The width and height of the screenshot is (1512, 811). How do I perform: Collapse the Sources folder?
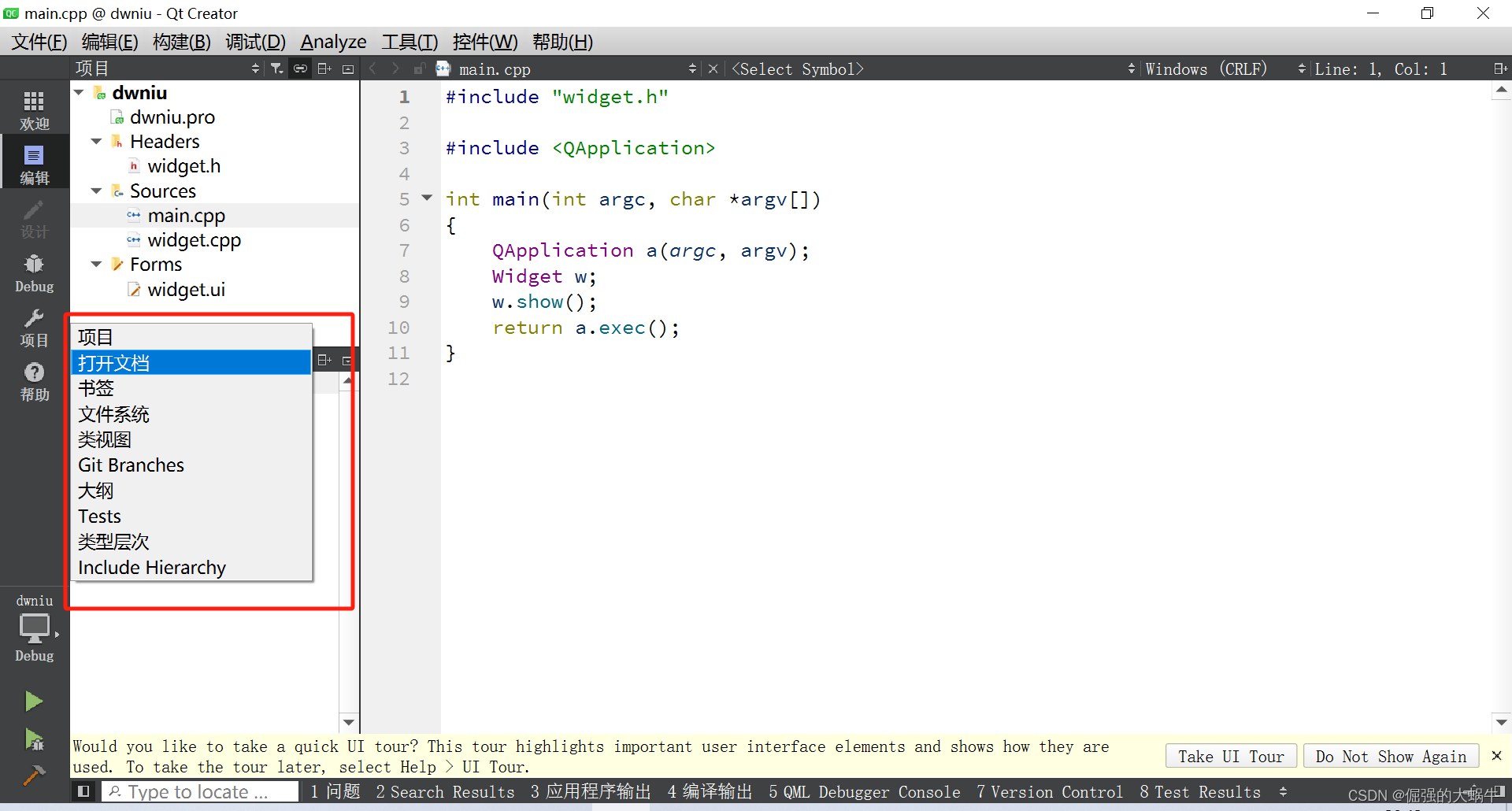coord(97,191)
